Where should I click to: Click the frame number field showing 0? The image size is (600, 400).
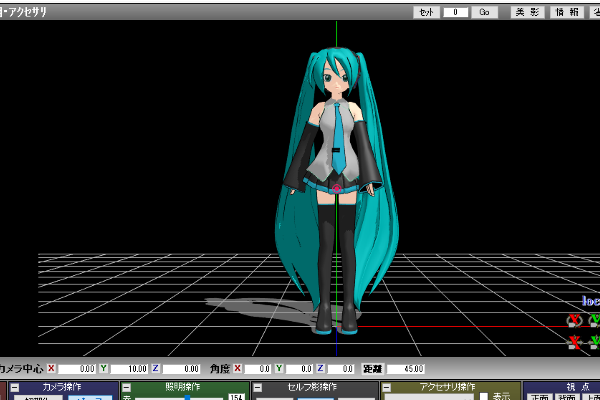point(455,12)
